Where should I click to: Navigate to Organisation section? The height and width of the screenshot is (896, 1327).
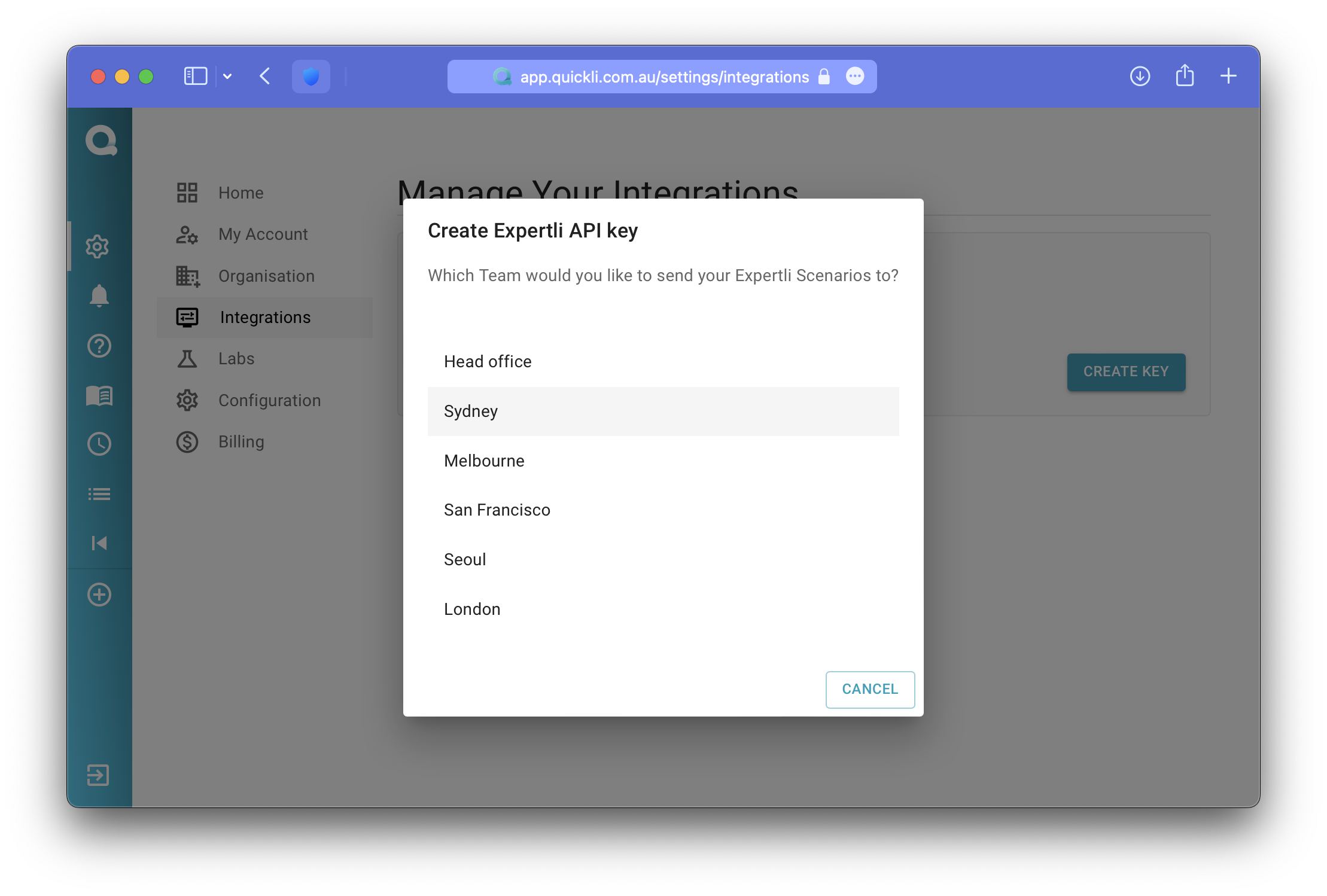click(x=266, y=275)
